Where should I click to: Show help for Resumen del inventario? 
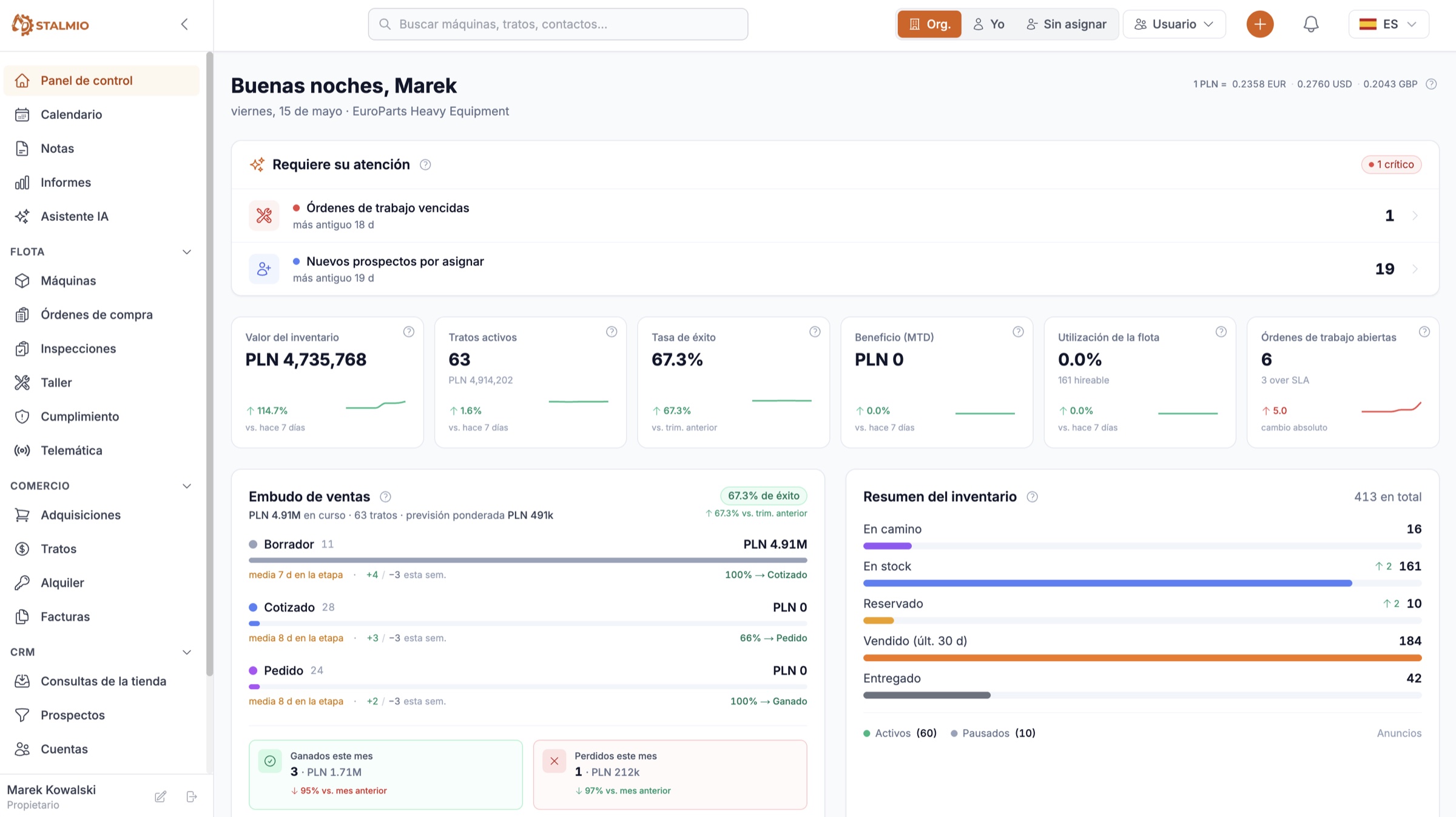(x=1032, y=497)
